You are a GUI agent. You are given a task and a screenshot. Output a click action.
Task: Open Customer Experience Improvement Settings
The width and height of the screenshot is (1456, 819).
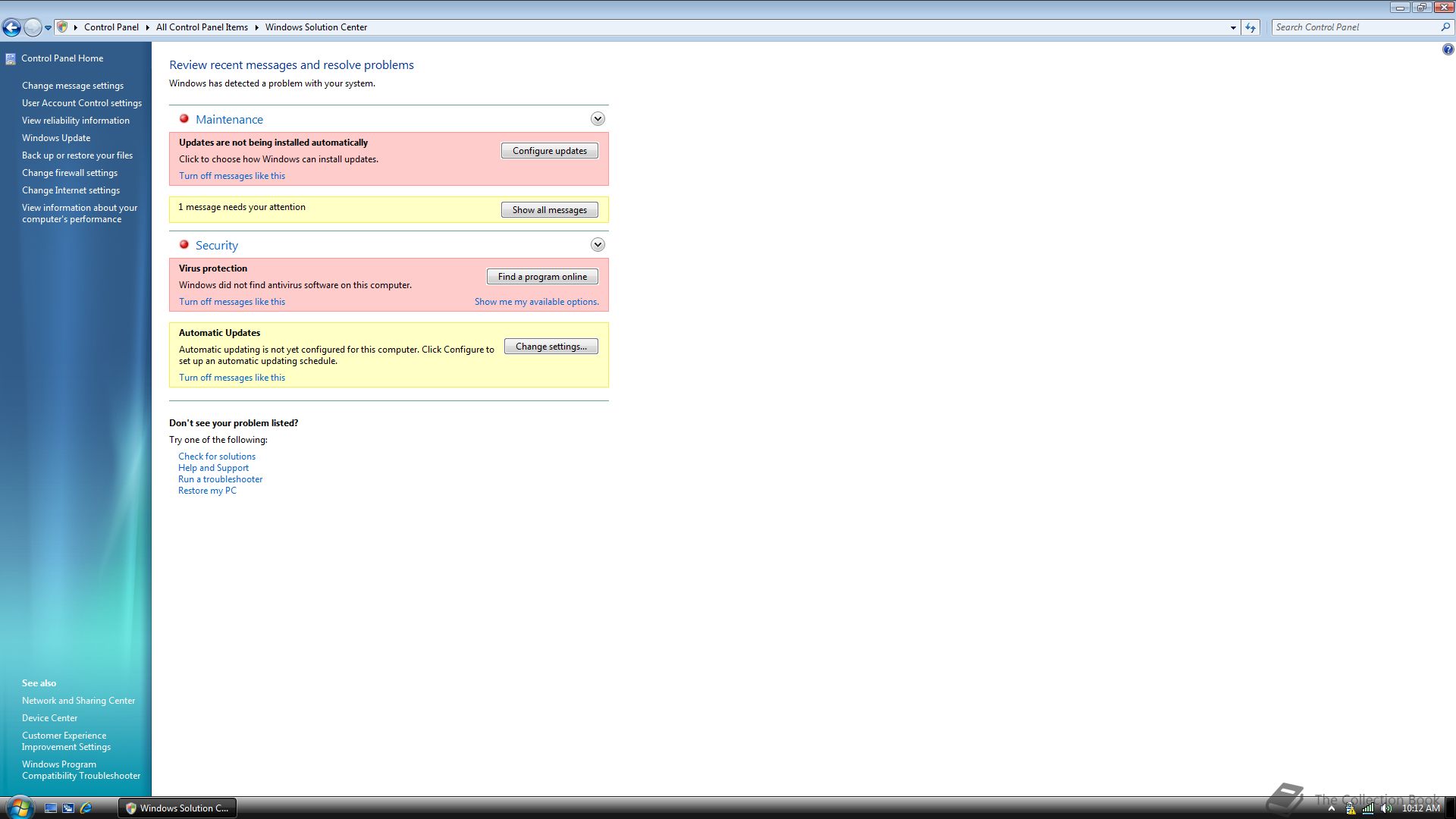[67, 741]
